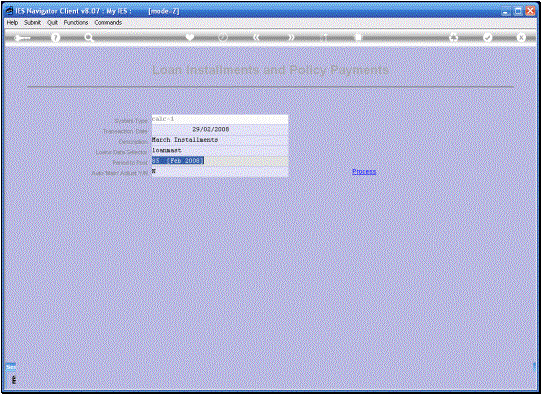Click the key icon in the toolbar

coord(22,38)
